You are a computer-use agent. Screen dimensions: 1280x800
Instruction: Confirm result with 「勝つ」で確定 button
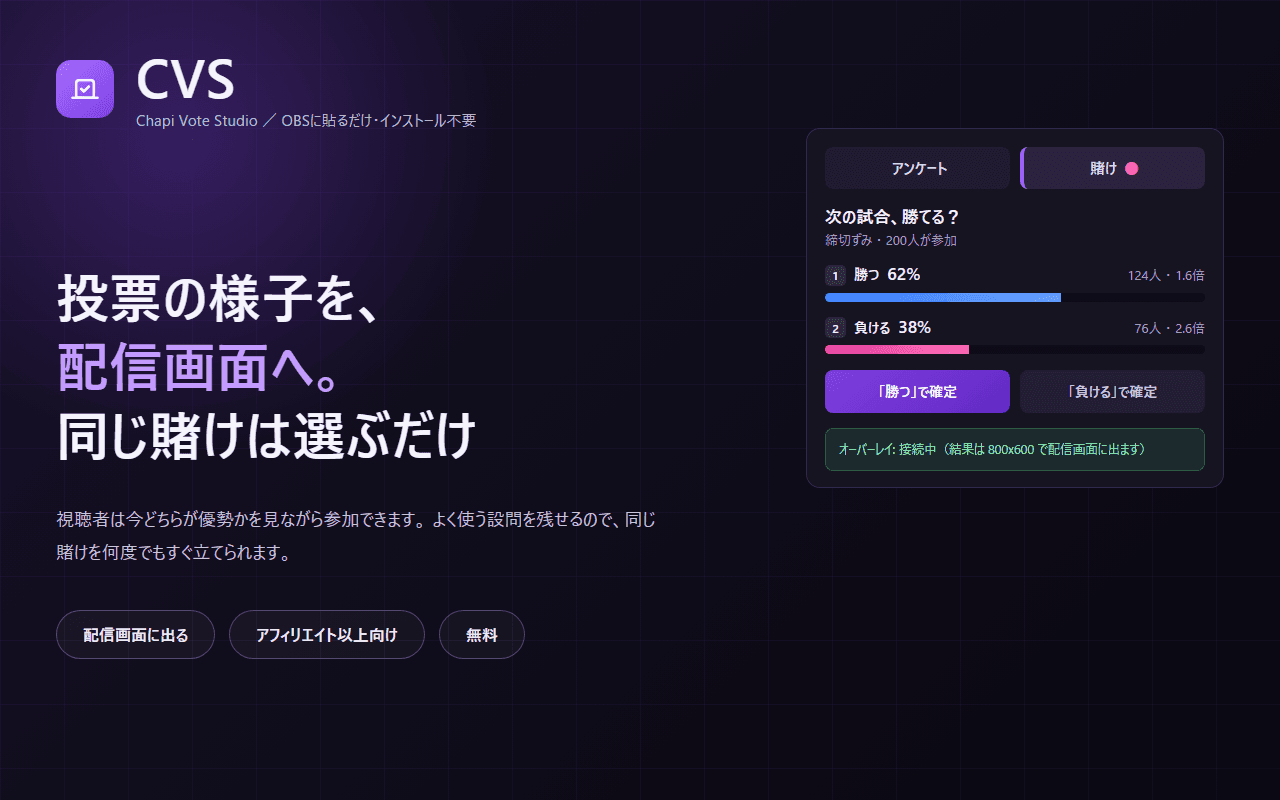[917, 391]
